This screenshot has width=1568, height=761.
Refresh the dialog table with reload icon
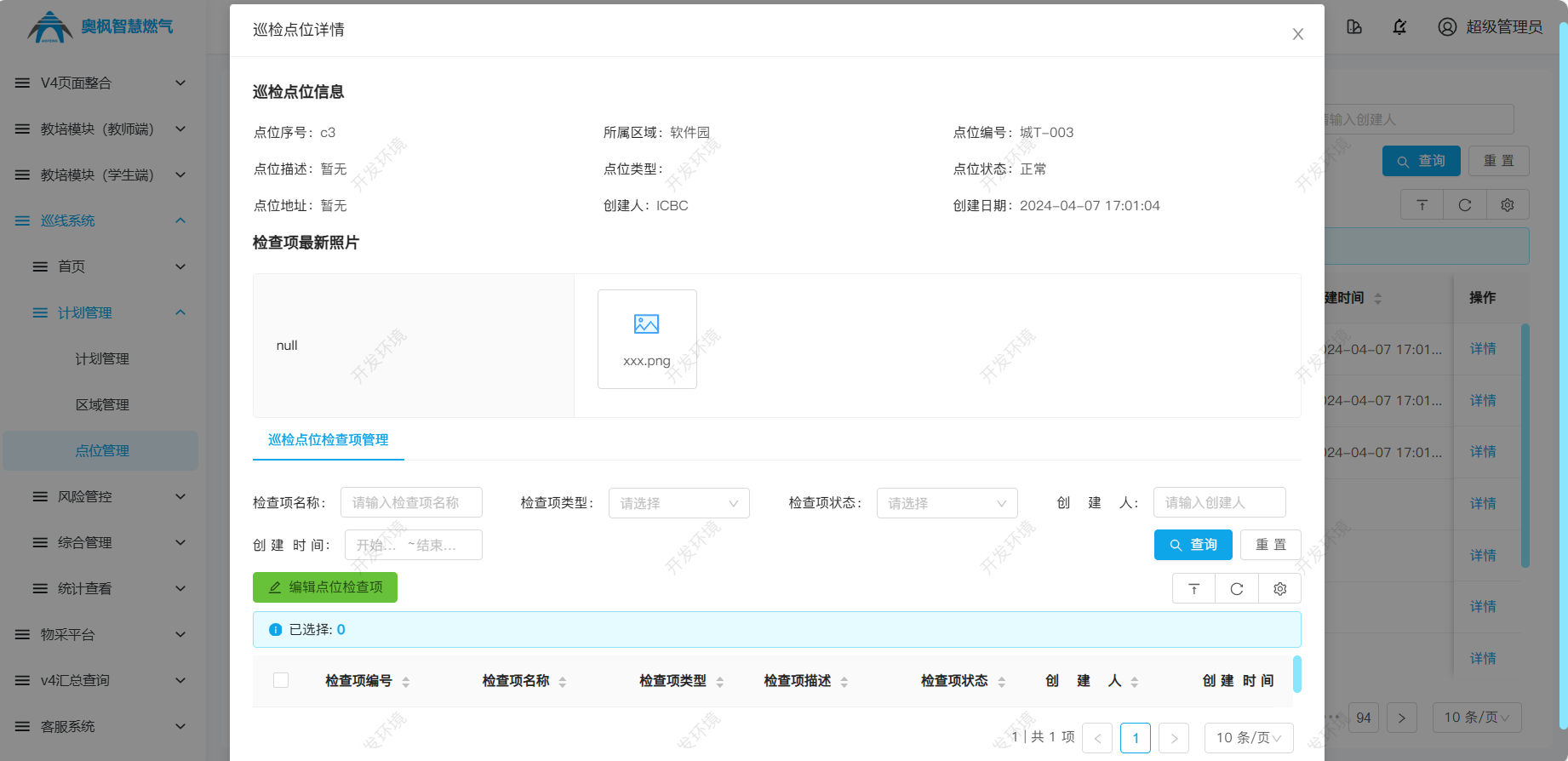[x=1237, y=588]
